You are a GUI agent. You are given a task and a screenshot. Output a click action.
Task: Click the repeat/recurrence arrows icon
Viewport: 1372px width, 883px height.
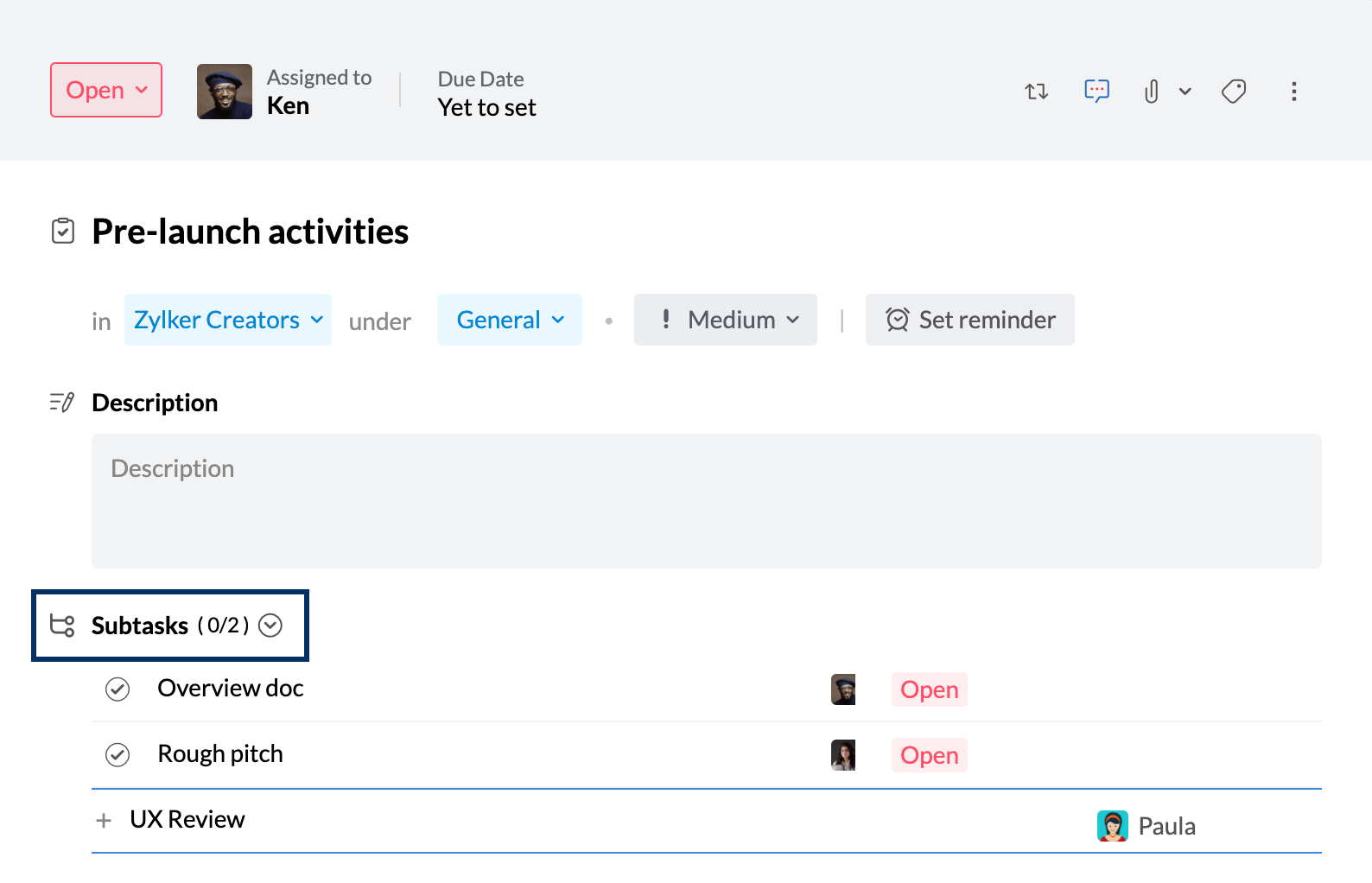[1036, 92]
